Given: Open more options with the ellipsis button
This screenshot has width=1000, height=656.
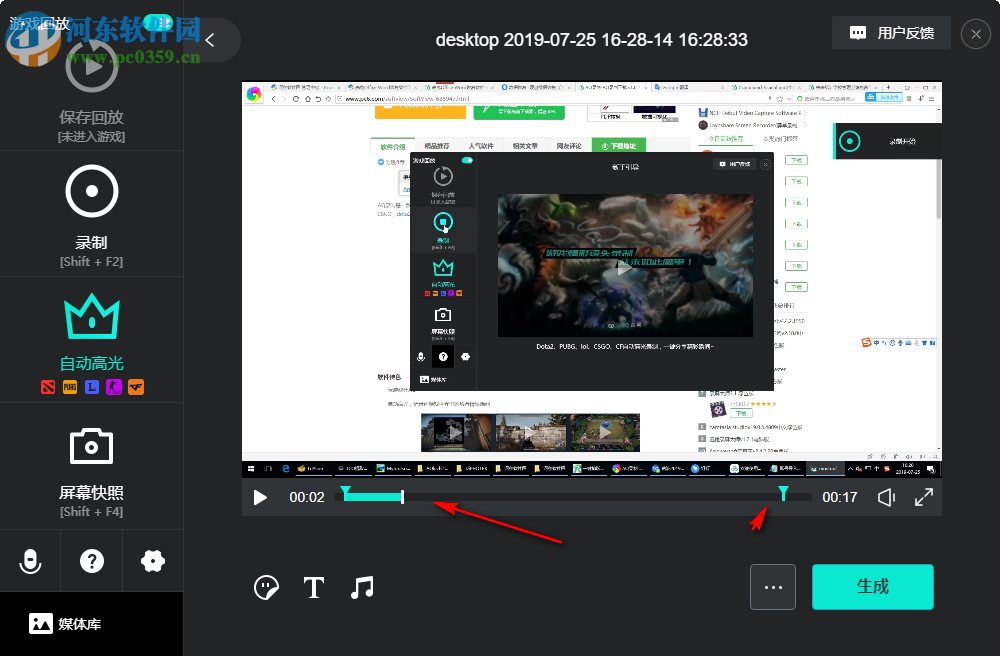Looking at the screenshot, I should [773, 587].
